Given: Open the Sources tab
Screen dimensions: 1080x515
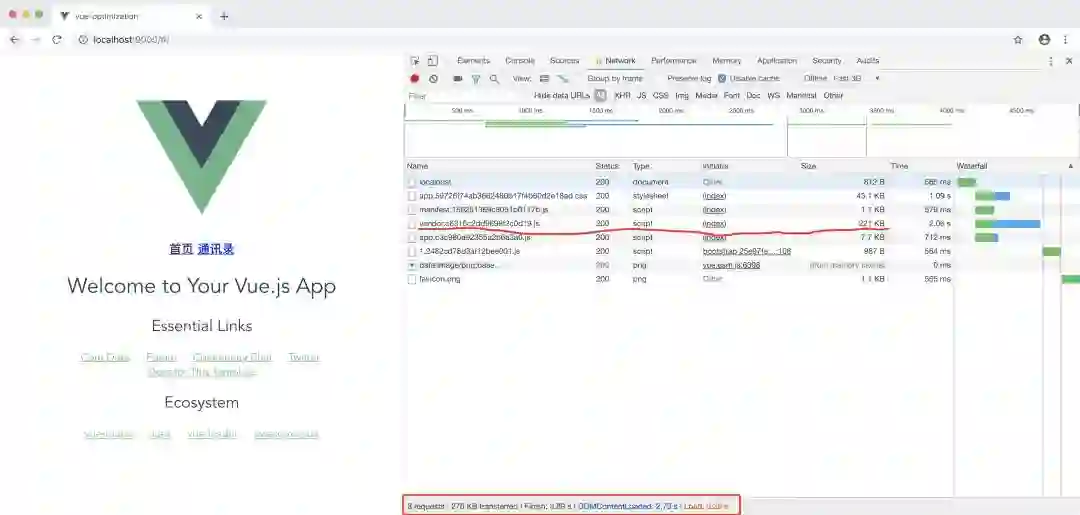Looking at the screenshot, I should (x=565, y=61).
